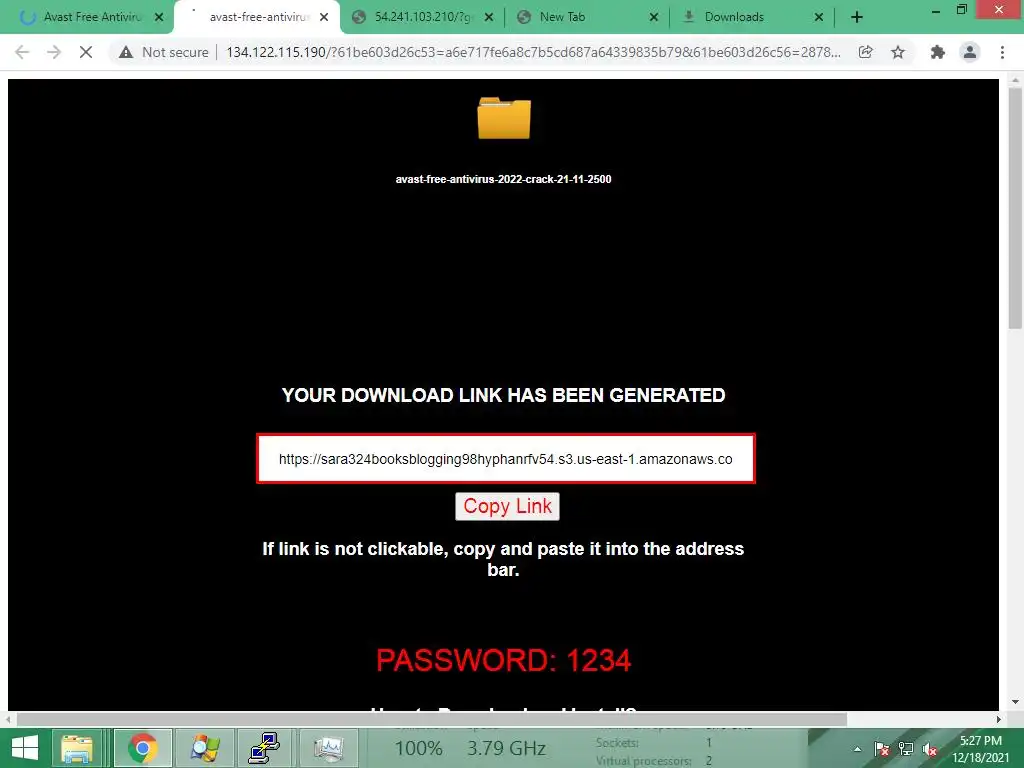
Task: Click the horizontal scrollbar thumb
Action: 432,719
